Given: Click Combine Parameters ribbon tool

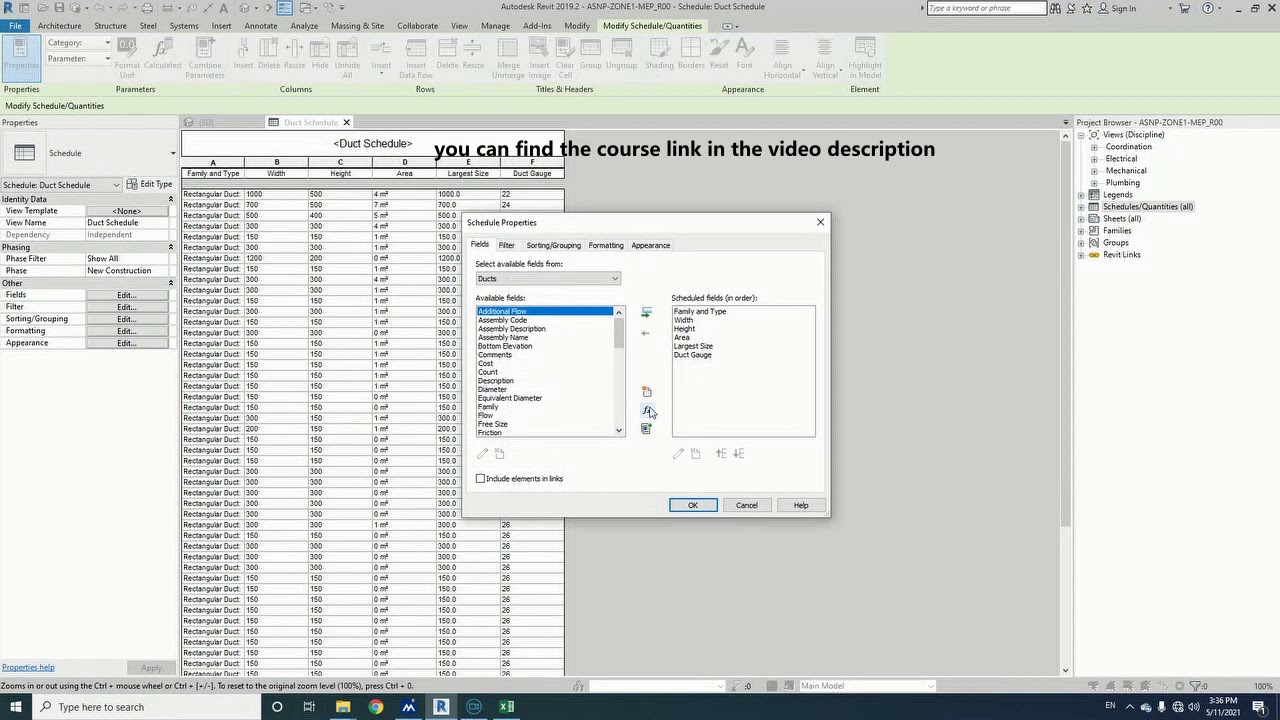Looking at the screenshot, I should (x=205, y=58).
